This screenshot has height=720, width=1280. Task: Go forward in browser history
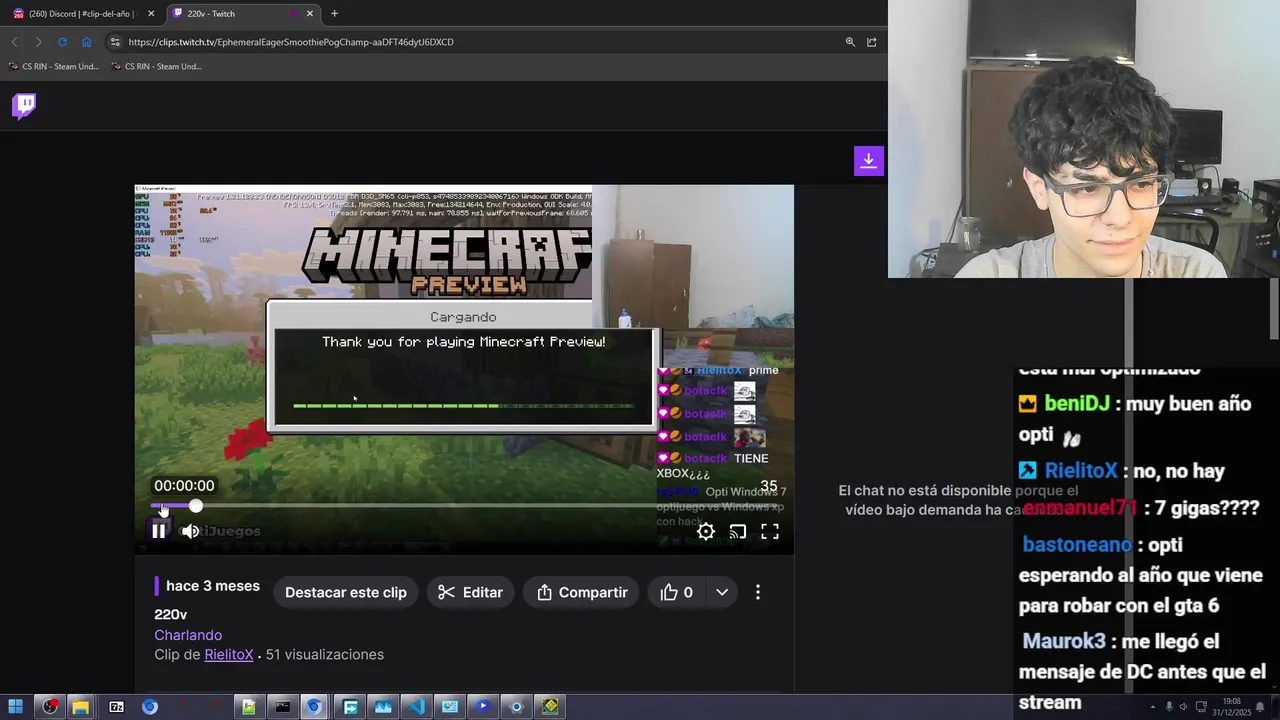coord(38,42)
